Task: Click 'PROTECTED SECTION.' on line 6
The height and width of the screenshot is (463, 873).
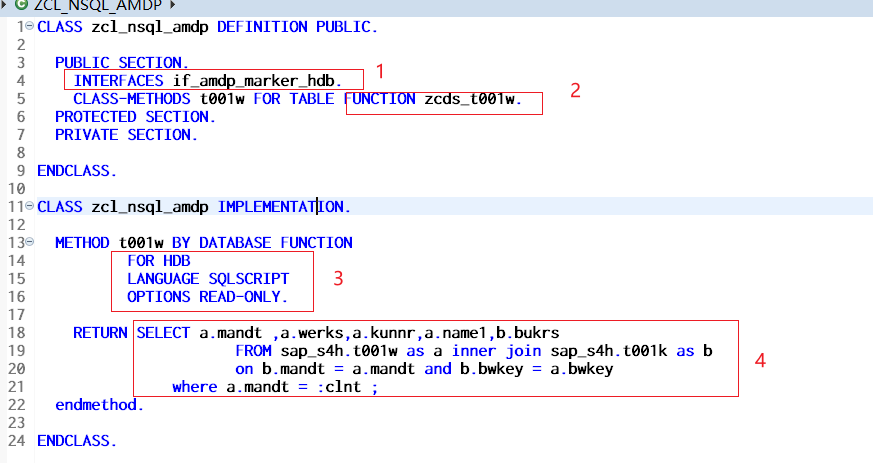Action: 135,117
